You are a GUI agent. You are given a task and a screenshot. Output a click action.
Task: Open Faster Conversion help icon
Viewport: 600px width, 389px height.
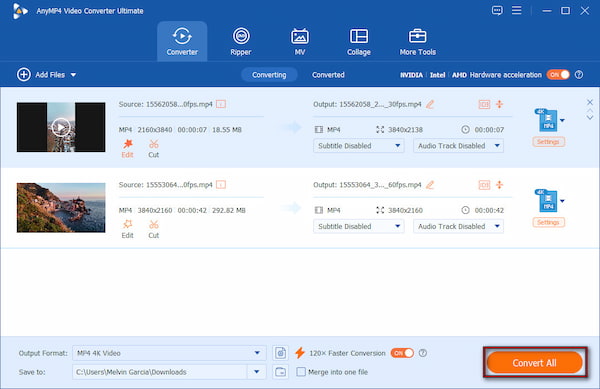pos(422,353)
